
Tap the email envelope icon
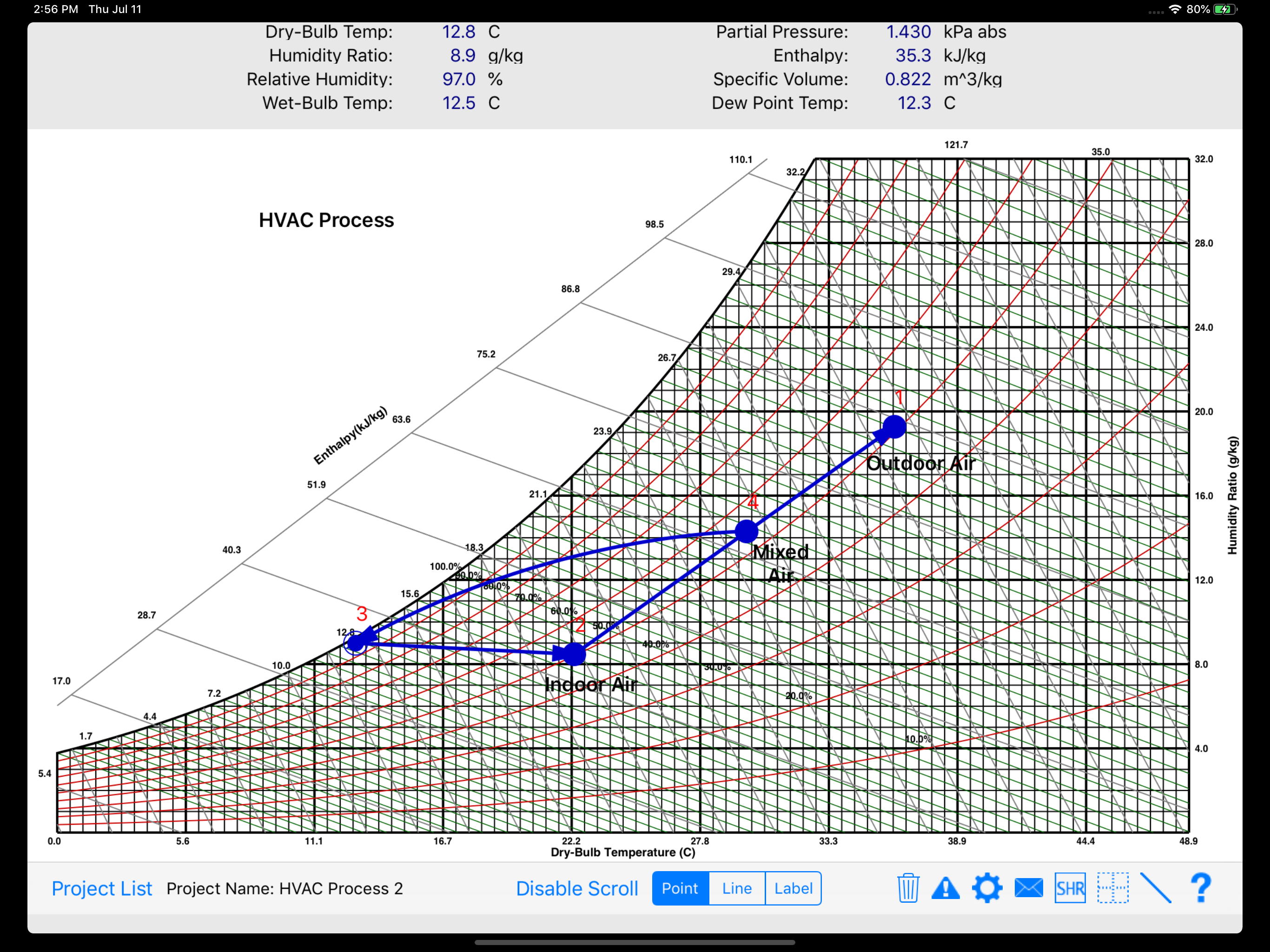pyautogui.click(x=1028, y=888)
